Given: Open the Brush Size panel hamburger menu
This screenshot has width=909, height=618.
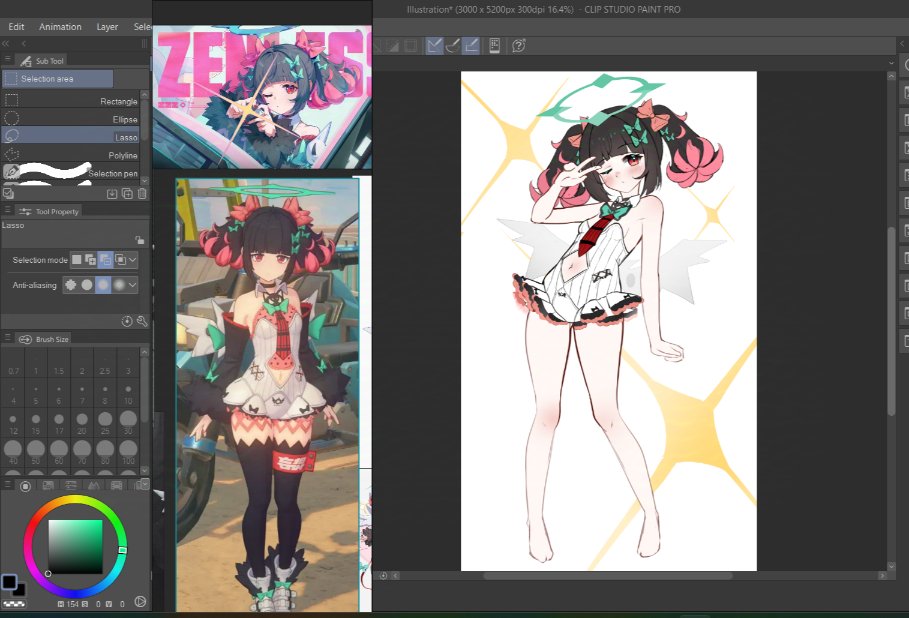Looking at the screenshot, I should (x=8, y=337).
